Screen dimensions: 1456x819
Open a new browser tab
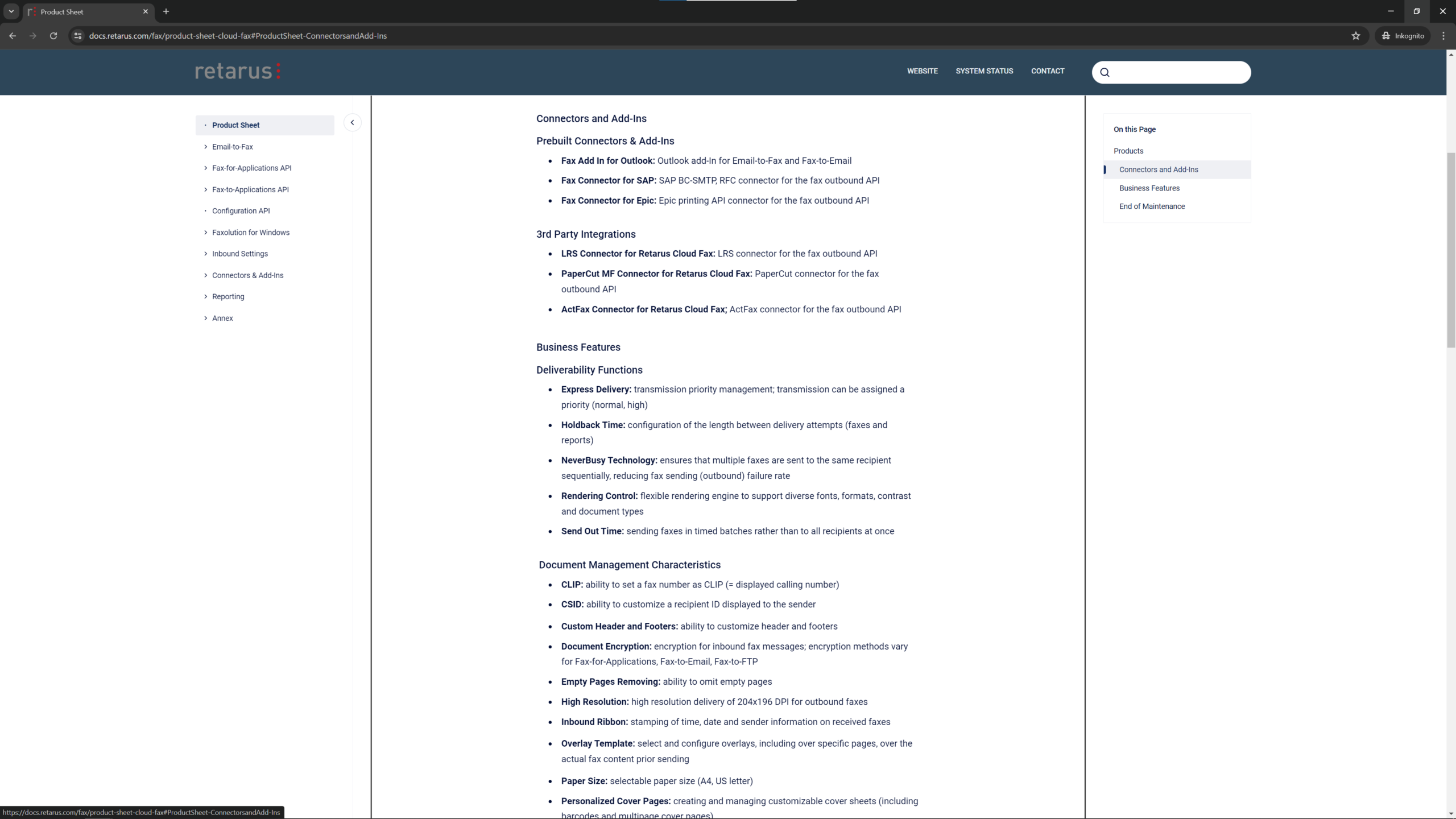click(166, 11)
